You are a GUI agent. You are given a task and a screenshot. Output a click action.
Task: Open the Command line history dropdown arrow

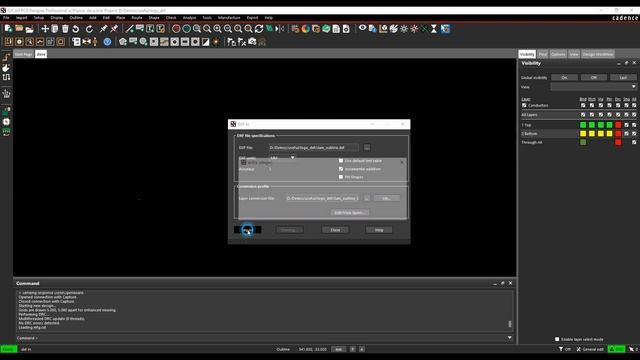(509, 338)
